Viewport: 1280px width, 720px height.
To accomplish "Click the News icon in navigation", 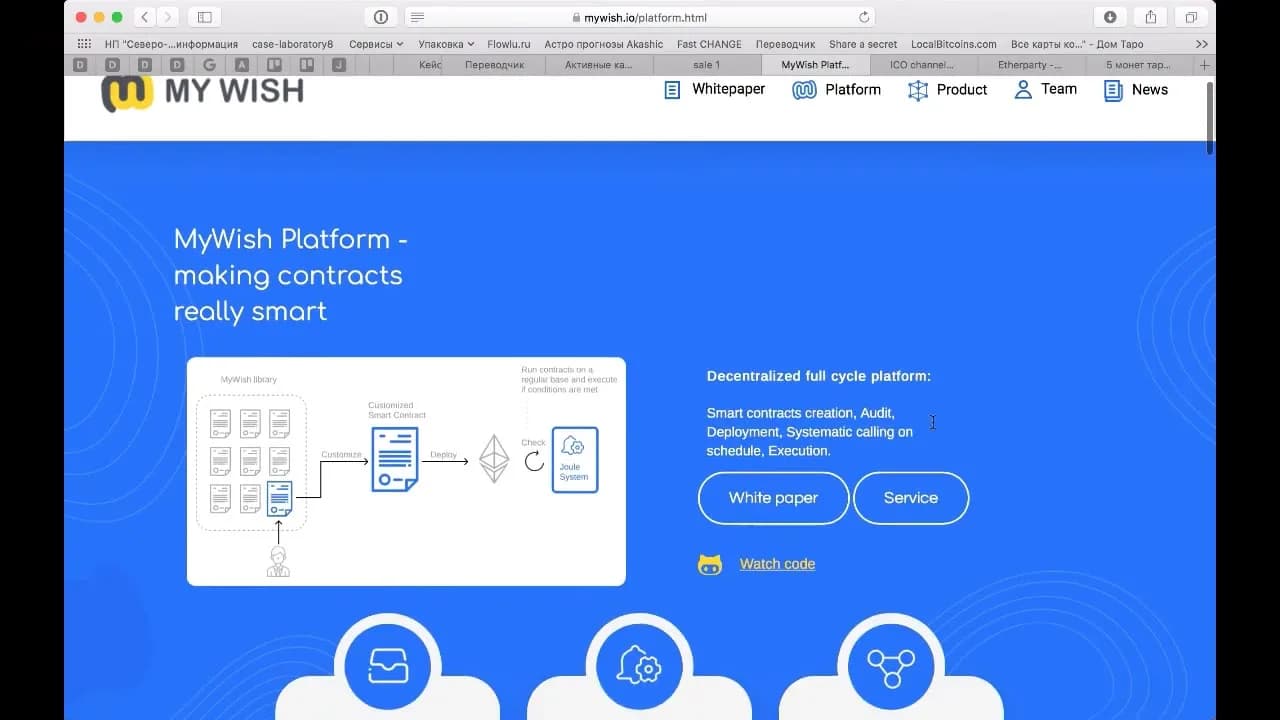I will tap(1113, 90).
